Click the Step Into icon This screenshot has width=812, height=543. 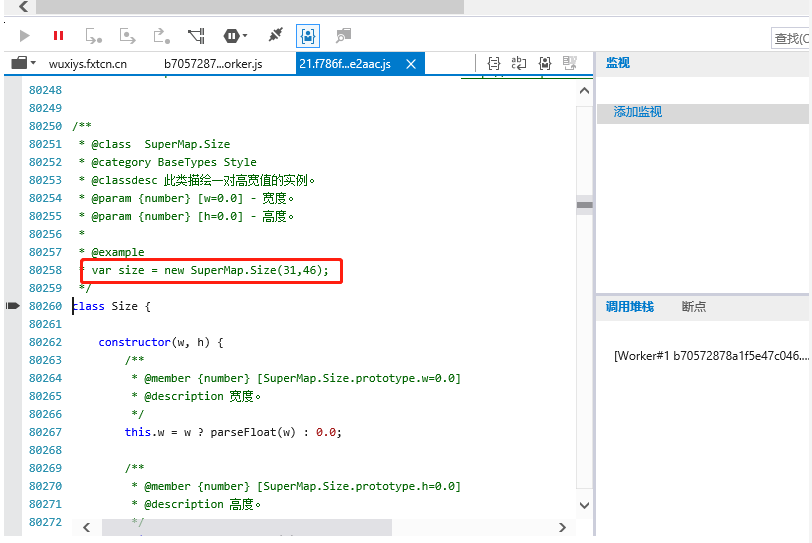point(94,36)
